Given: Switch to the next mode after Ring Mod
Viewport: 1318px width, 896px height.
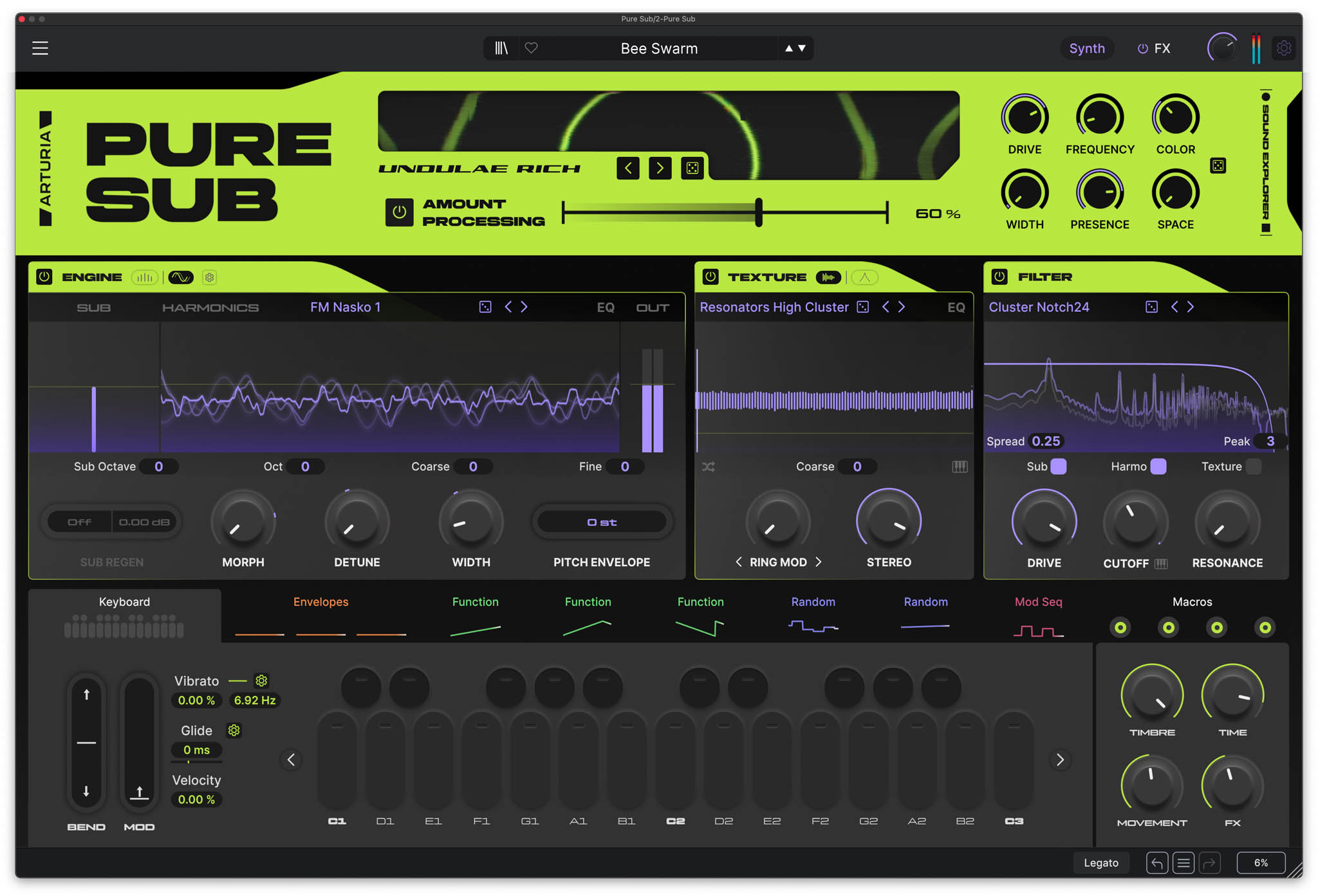Looking at the screenshot, I should 819,562.
